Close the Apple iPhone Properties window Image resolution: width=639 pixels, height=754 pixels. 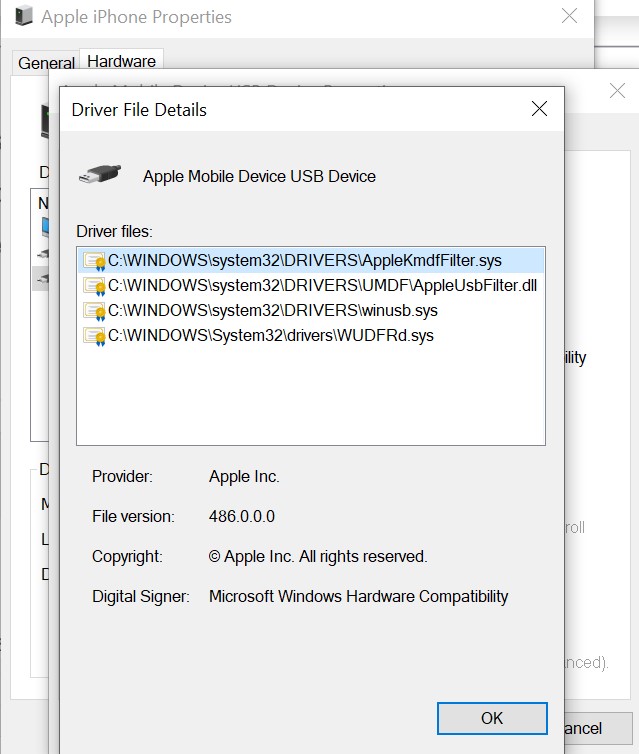coord(569,16)
